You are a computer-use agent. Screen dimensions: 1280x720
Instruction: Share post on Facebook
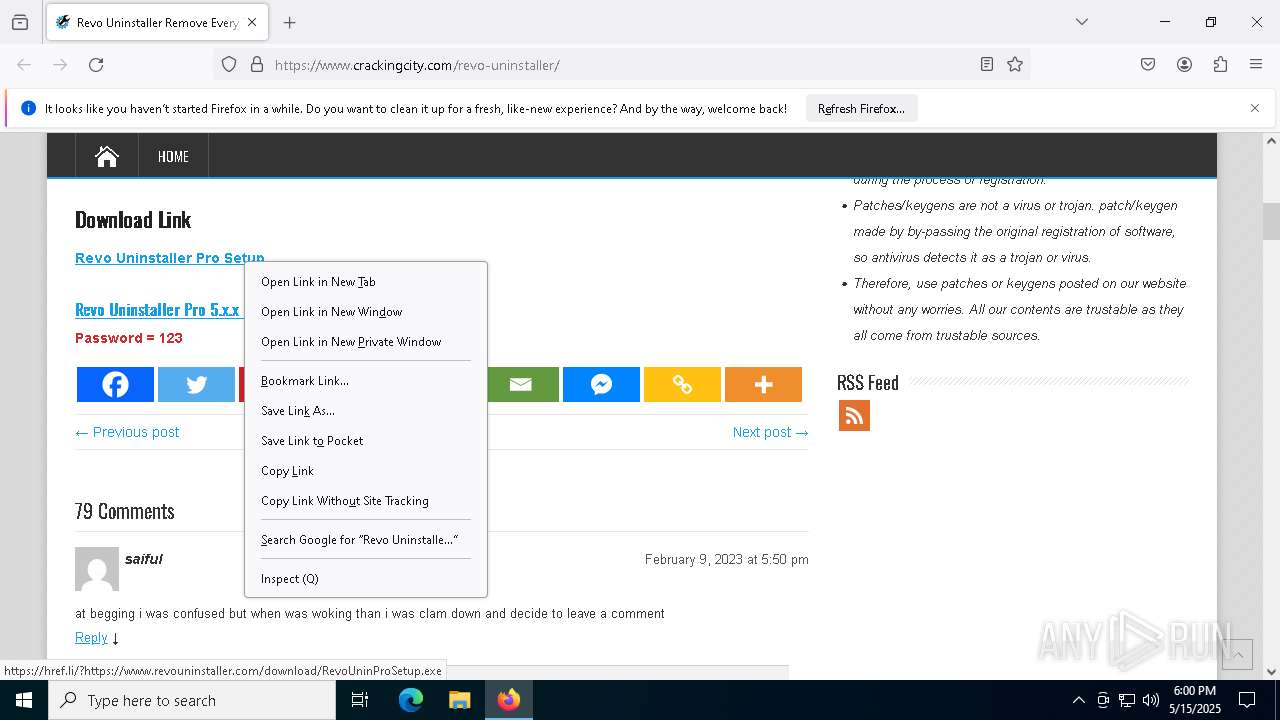pyautogui.click(x=115, y=385)
